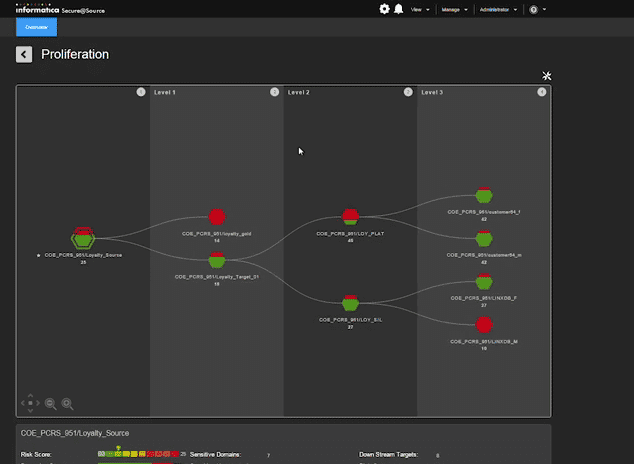Select the red loyalty_gold node
This screenshot has height=464, width=634.
[217, 217]
